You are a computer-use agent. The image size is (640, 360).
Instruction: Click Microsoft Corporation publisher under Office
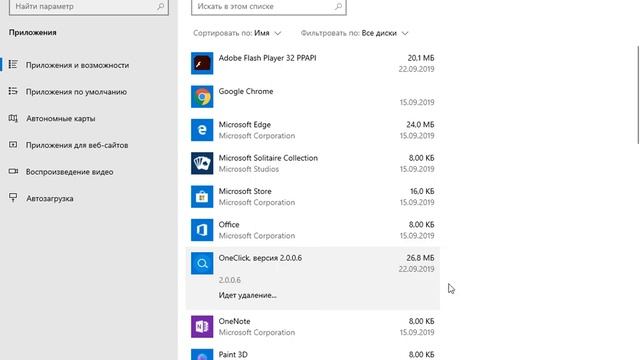coord(257,236)
